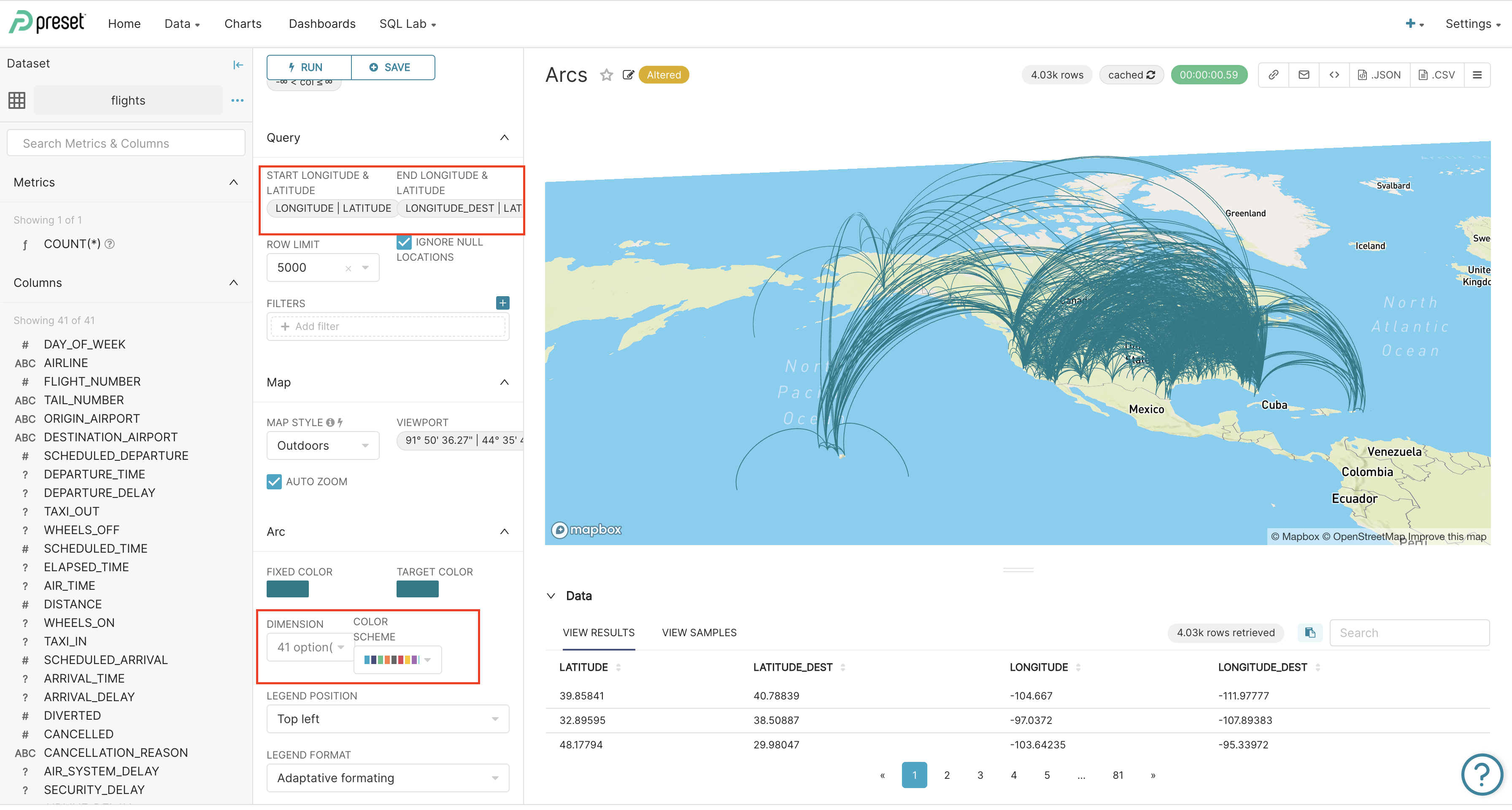Open the Target Color swatch
1512x810 pixels.
pyautogui.click(x=417, y=589)
